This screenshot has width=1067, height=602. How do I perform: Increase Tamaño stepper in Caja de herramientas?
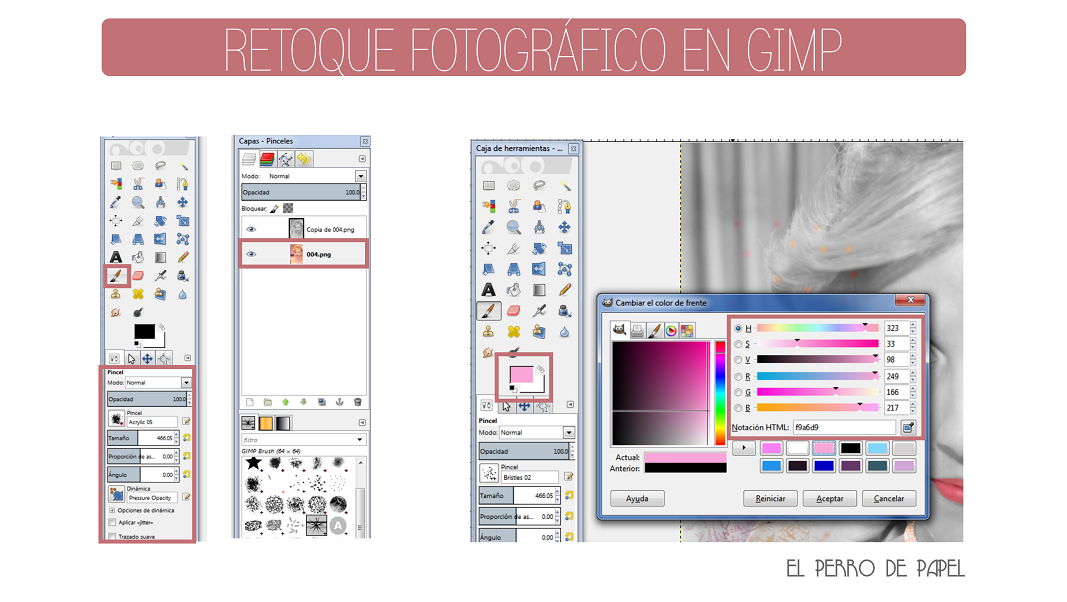[x=558, y=492]
